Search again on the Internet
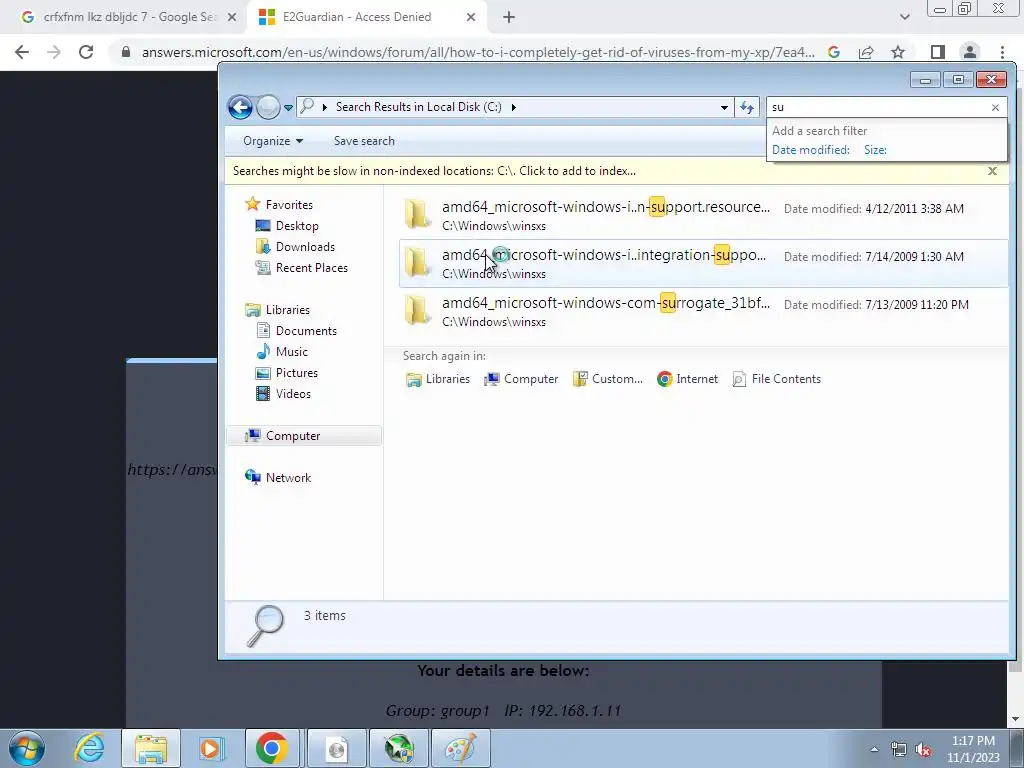Viewport: 1024px width, 768px height. [688, 379]
